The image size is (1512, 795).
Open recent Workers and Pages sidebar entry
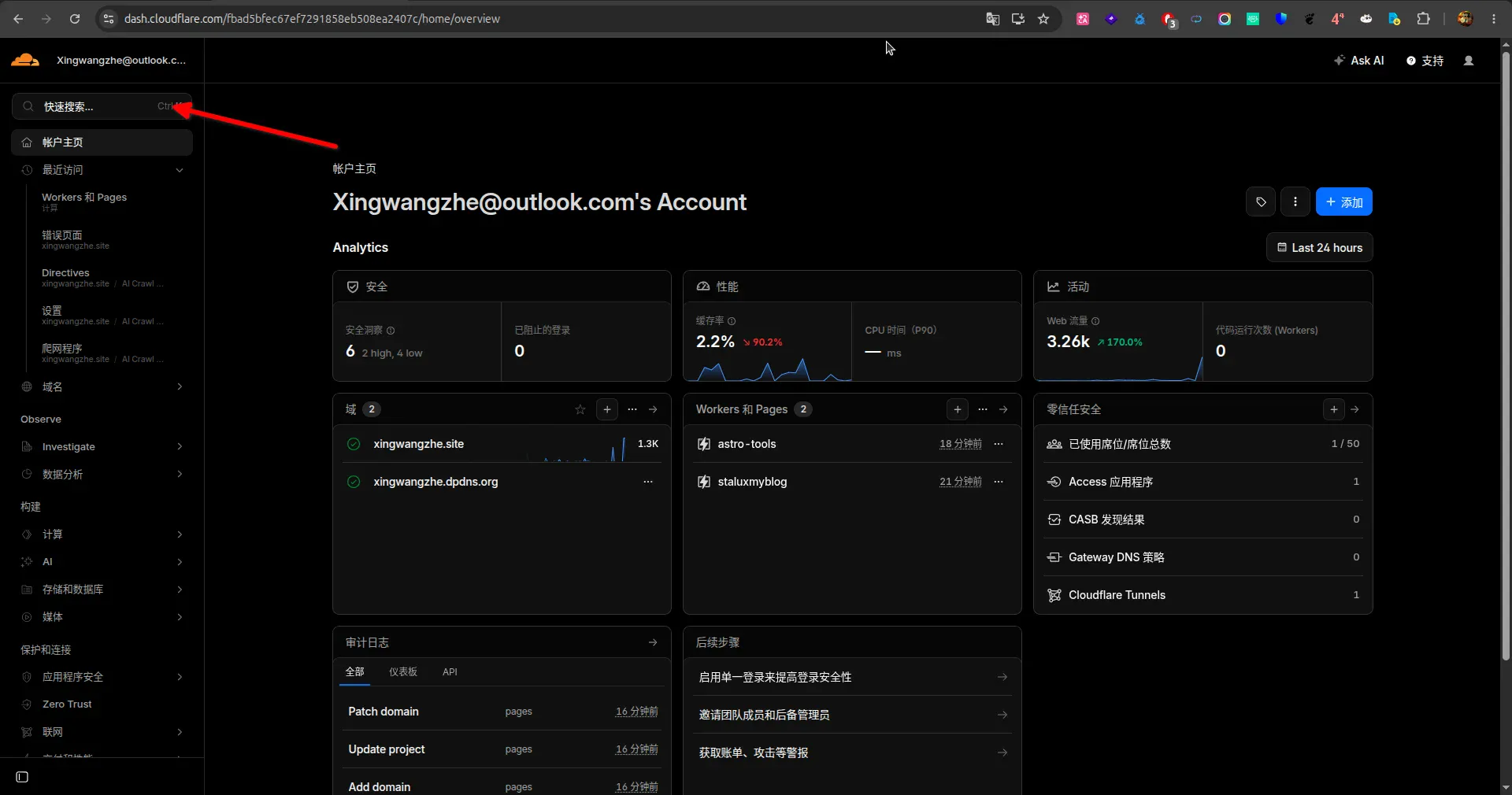pos(84,202)
